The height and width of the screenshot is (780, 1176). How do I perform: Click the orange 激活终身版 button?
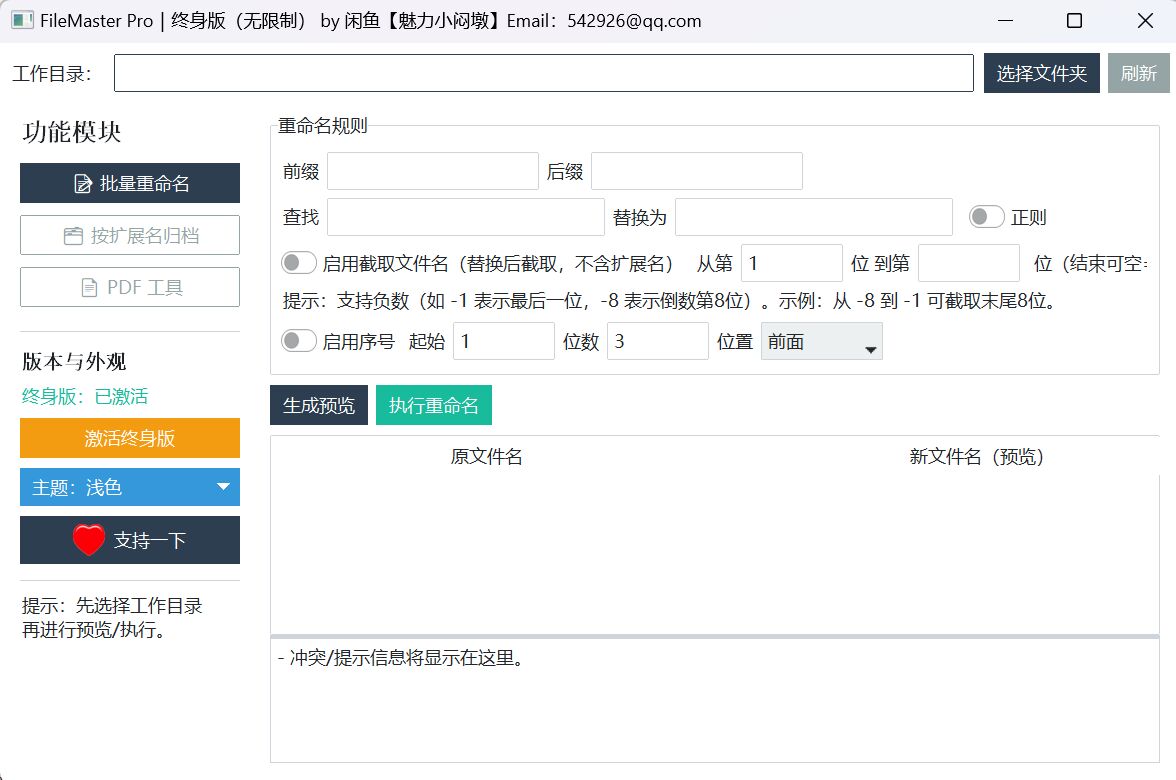click(x=129, y=438)
